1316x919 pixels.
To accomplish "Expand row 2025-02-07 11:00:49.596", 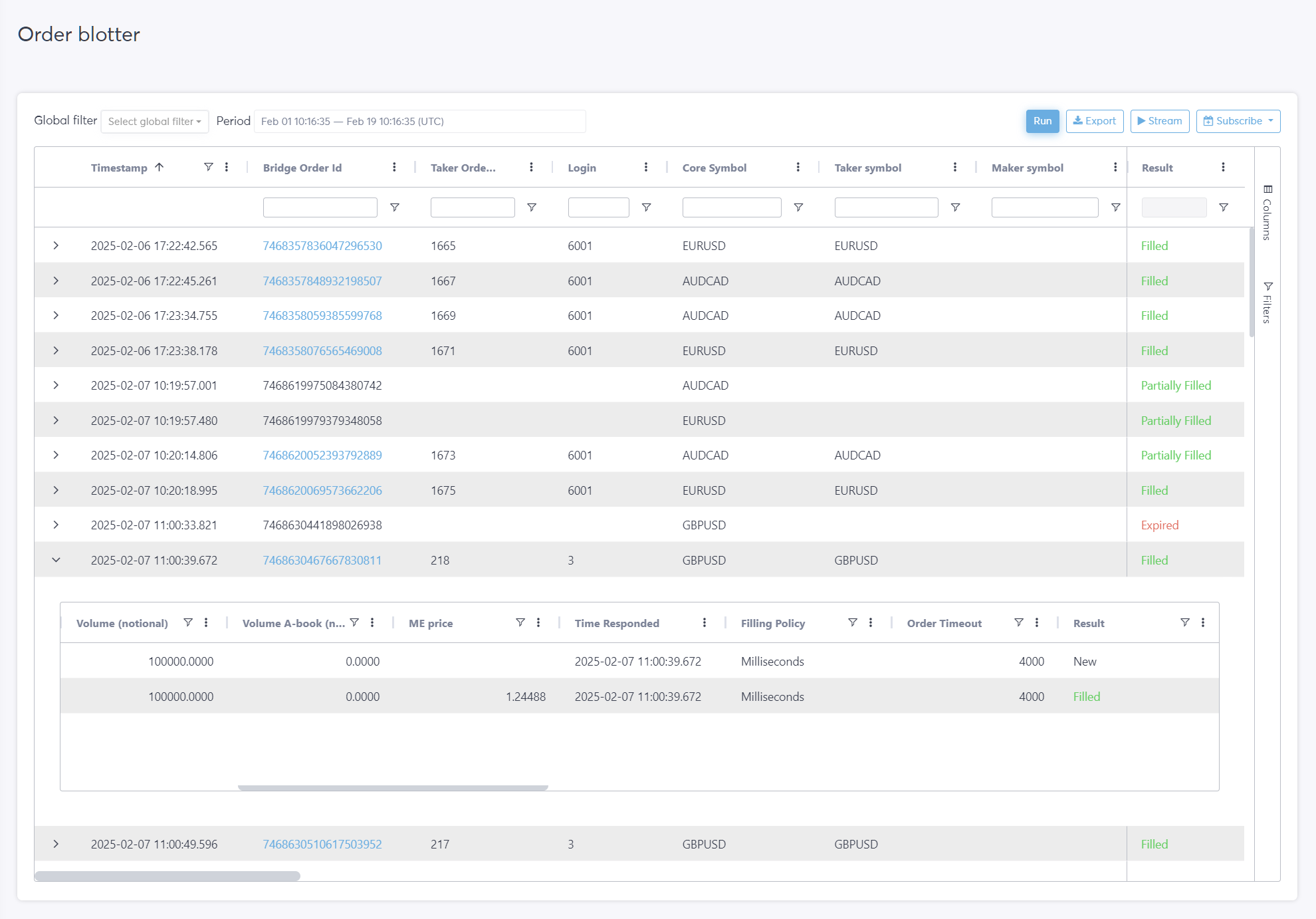I will tap(56, 844).
